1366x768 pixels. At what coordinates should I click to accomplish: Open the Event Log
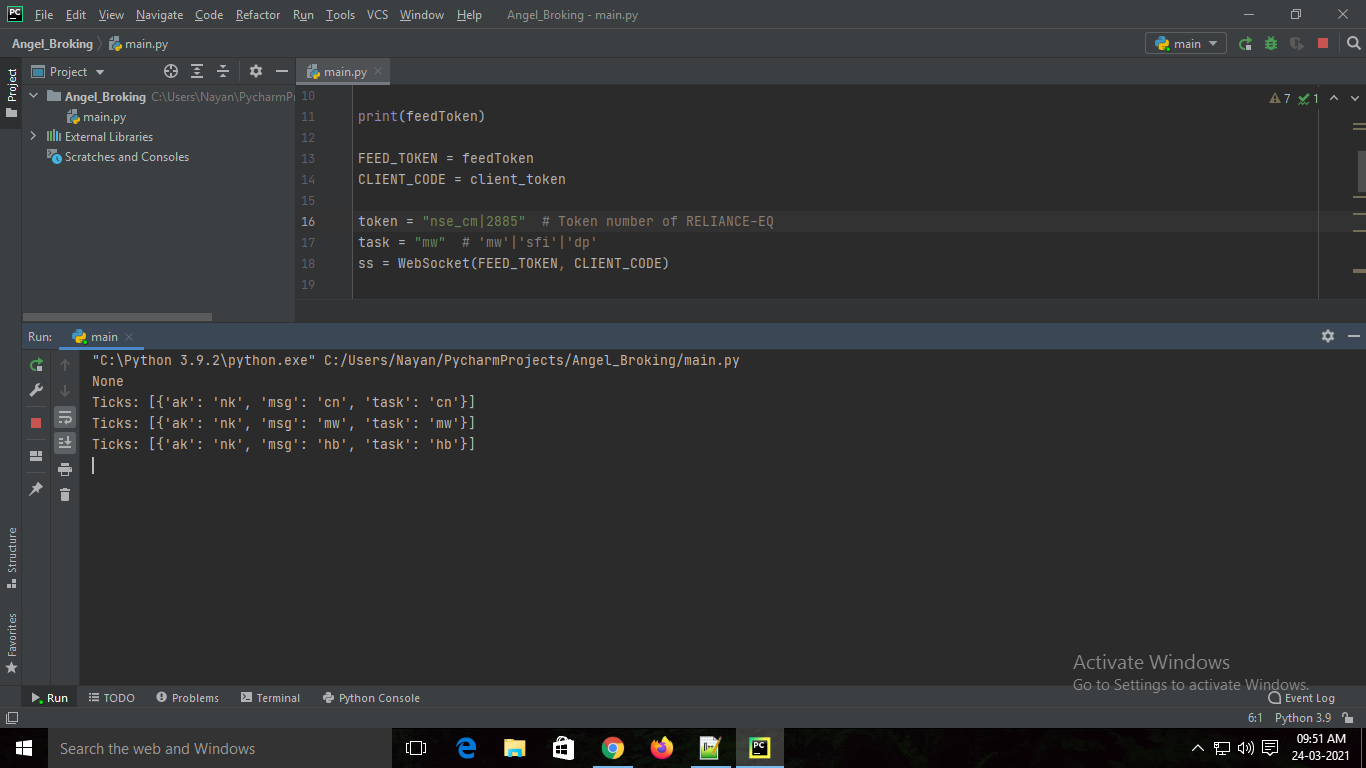tap(1301, 698)
